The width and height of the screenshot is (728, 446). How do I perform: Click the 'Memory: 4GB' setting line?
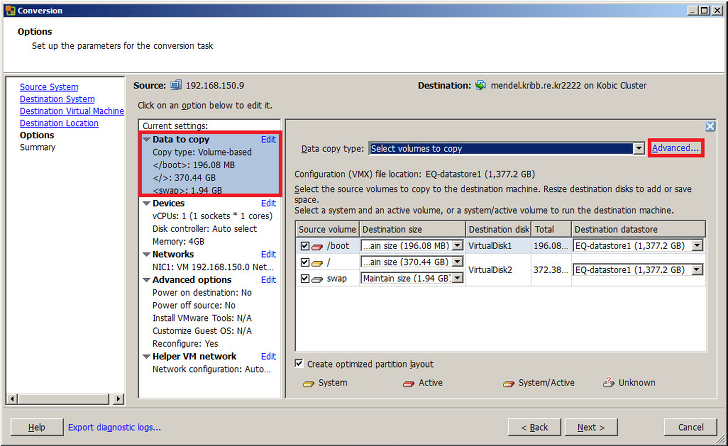(178, 241)
